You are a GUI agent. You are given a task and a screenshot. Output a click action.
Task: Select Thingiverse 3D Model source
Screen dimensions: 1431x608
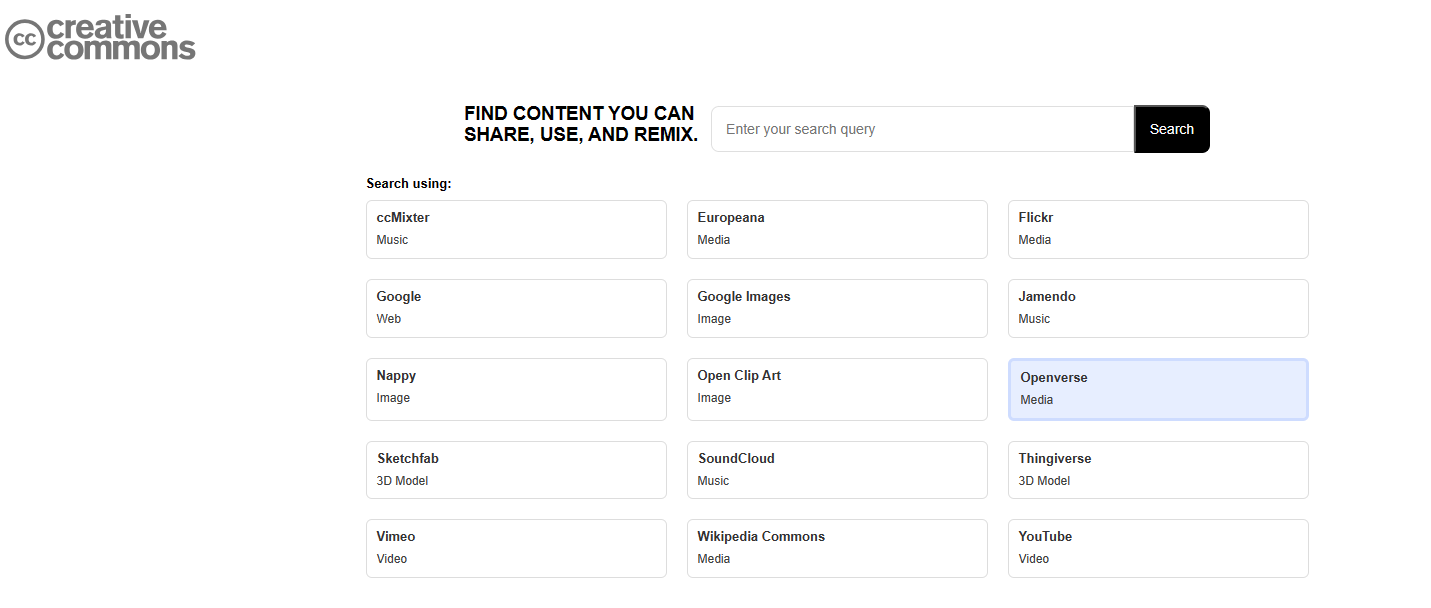point(1158,469)
